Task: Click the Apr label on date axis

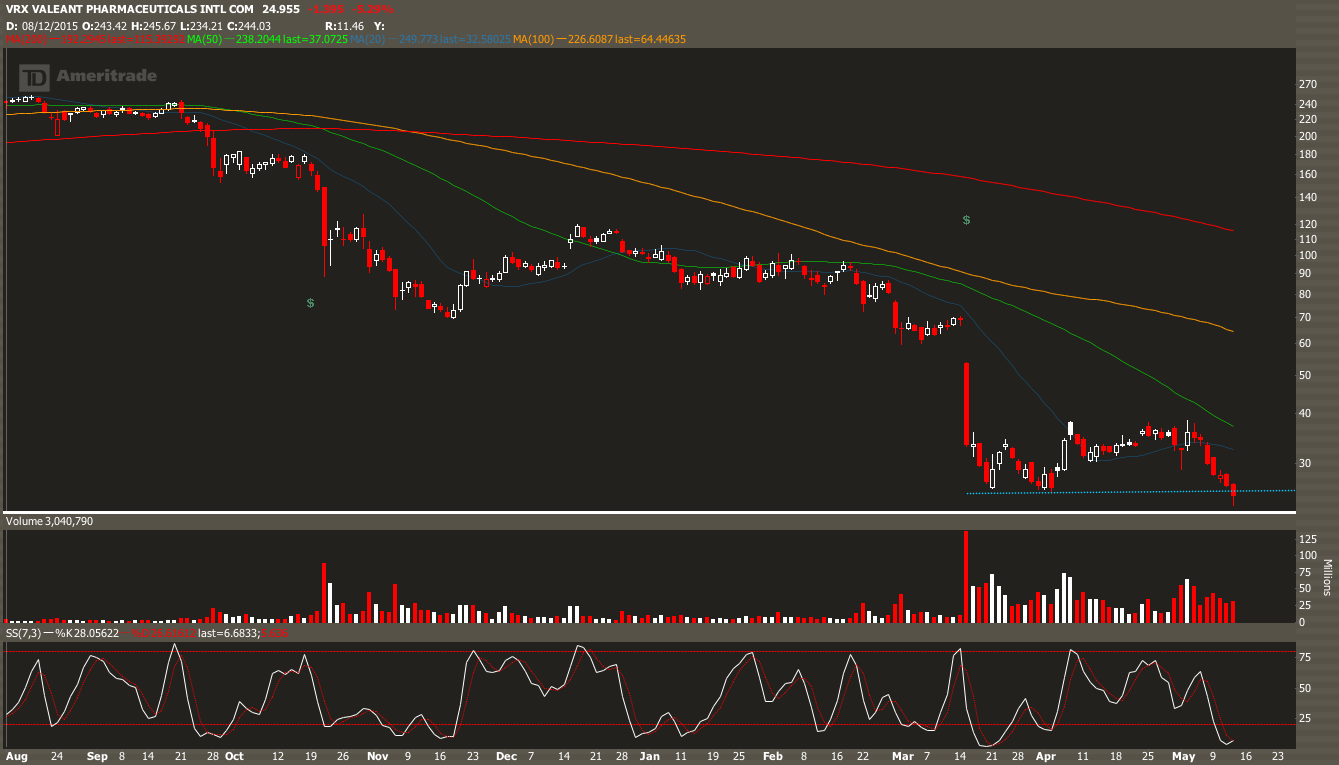Action: pos(1046,756)
